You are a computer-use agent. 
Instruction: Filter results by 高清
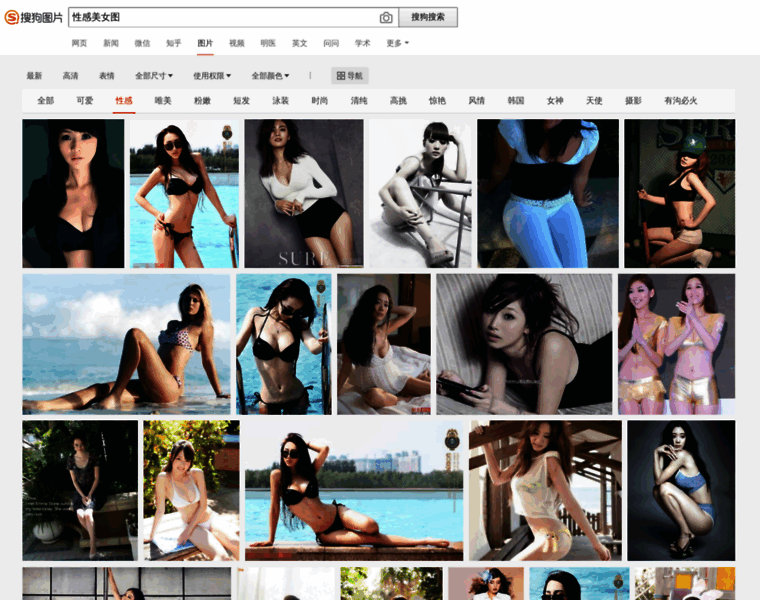click(x=70, y=76)
